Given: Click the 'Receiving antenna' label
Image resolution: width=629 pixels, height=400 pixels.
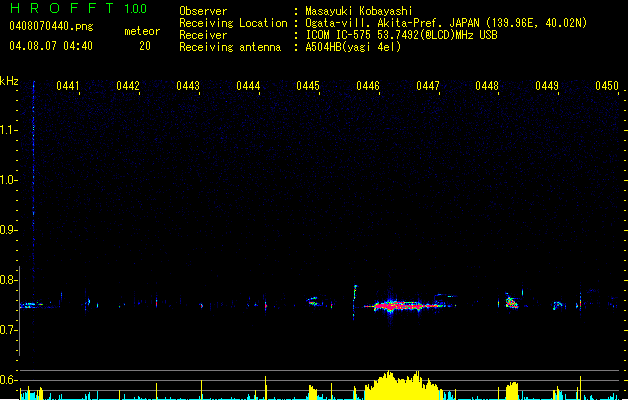Looking at the screenshot, I should tap(230, 47).
